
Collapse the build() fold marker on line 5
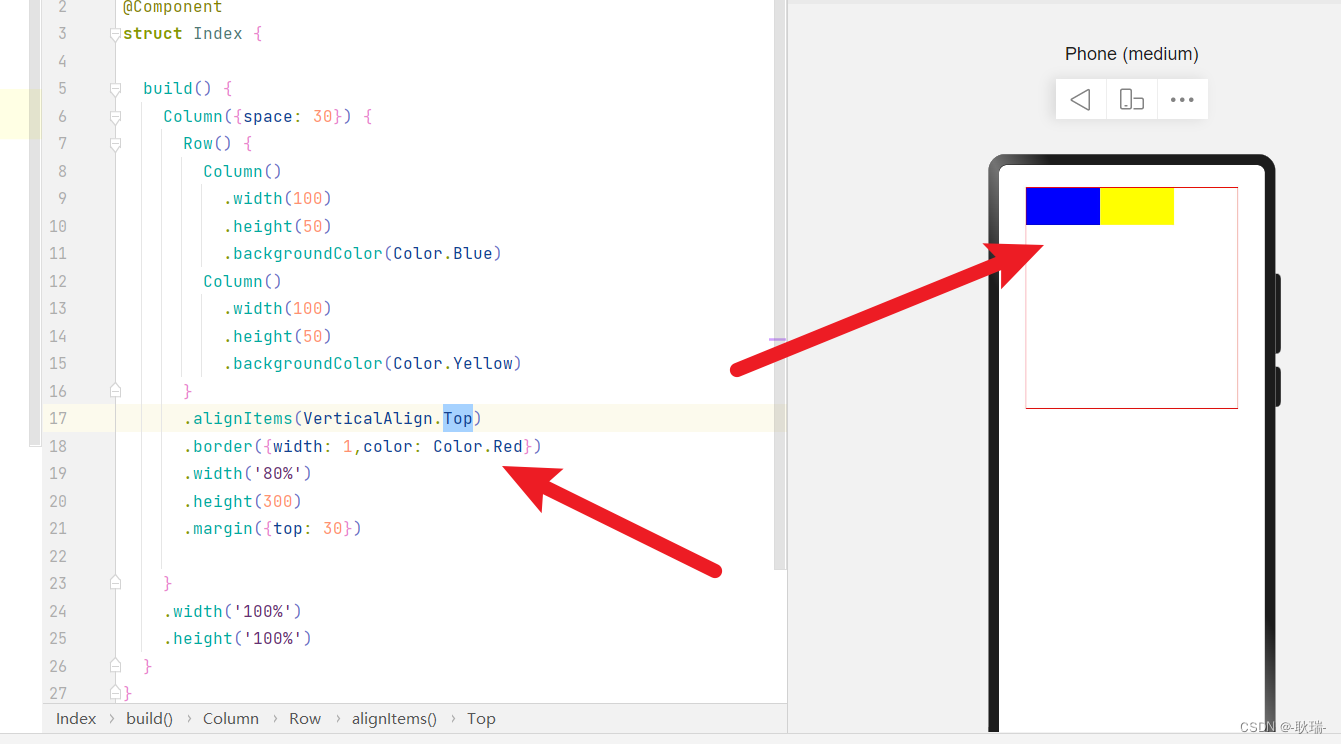116,89
